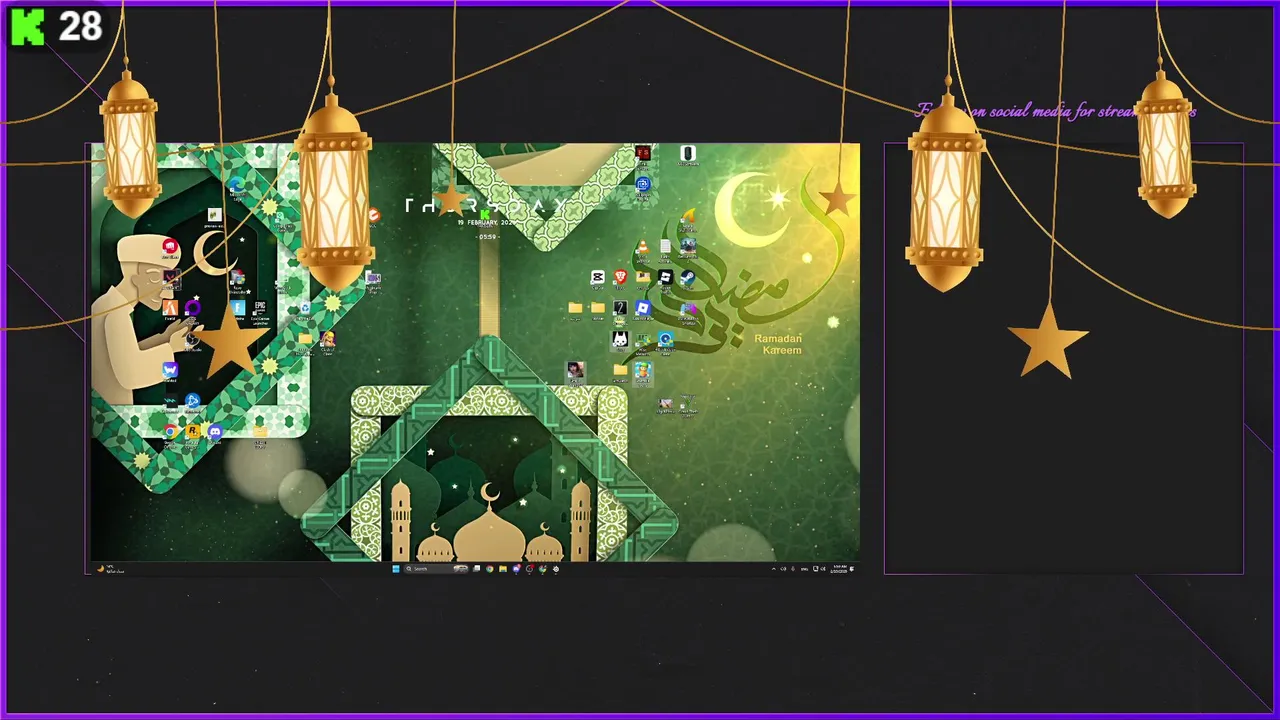The width and height of the screenshot is (1280, 720).
Task: Open the taskbar clock and date
Action: 840,569
